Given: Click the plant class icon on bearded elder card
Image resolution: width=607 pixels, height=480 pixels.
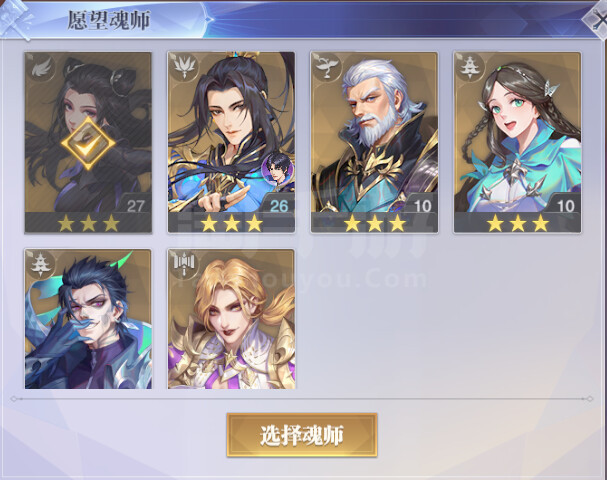Looking at the screenshot, I should [326, 67].
